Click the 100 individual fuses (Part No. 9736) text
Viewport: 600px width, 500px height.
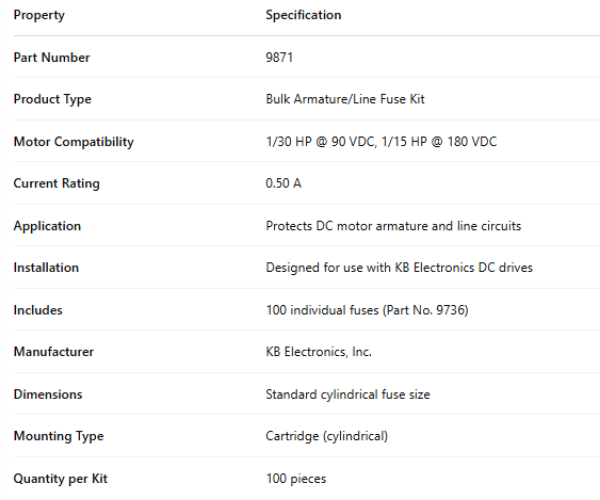point(367,310)
